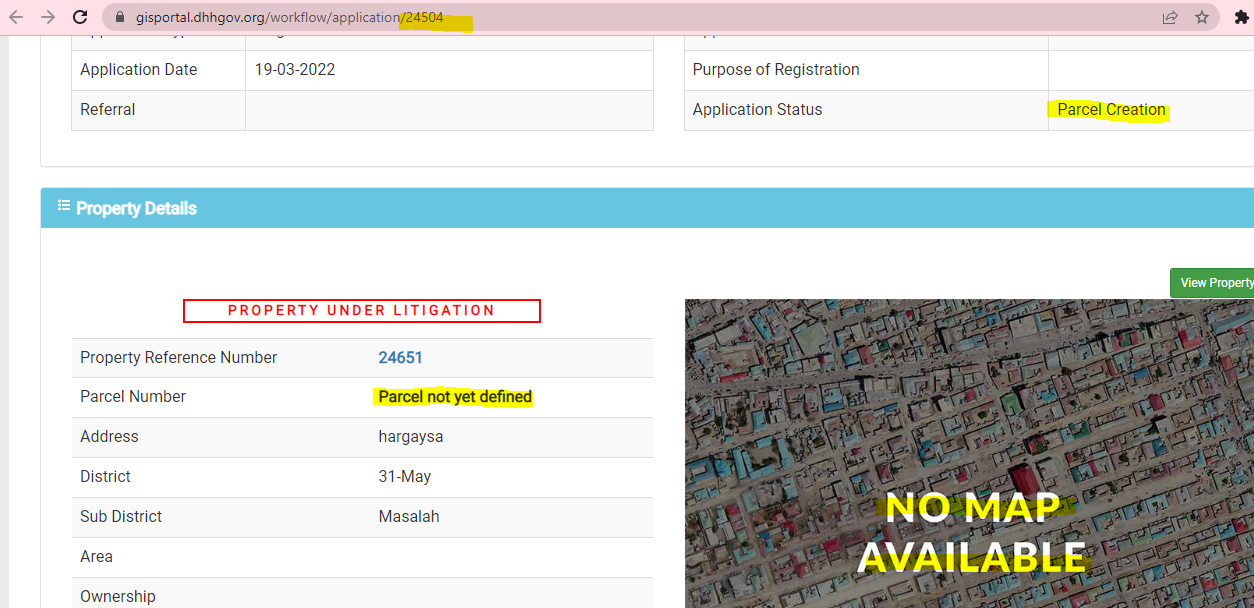Bookmark this page with the star icon
The width and height of the screenshot is (1254, 608).
pos(1202,17)
